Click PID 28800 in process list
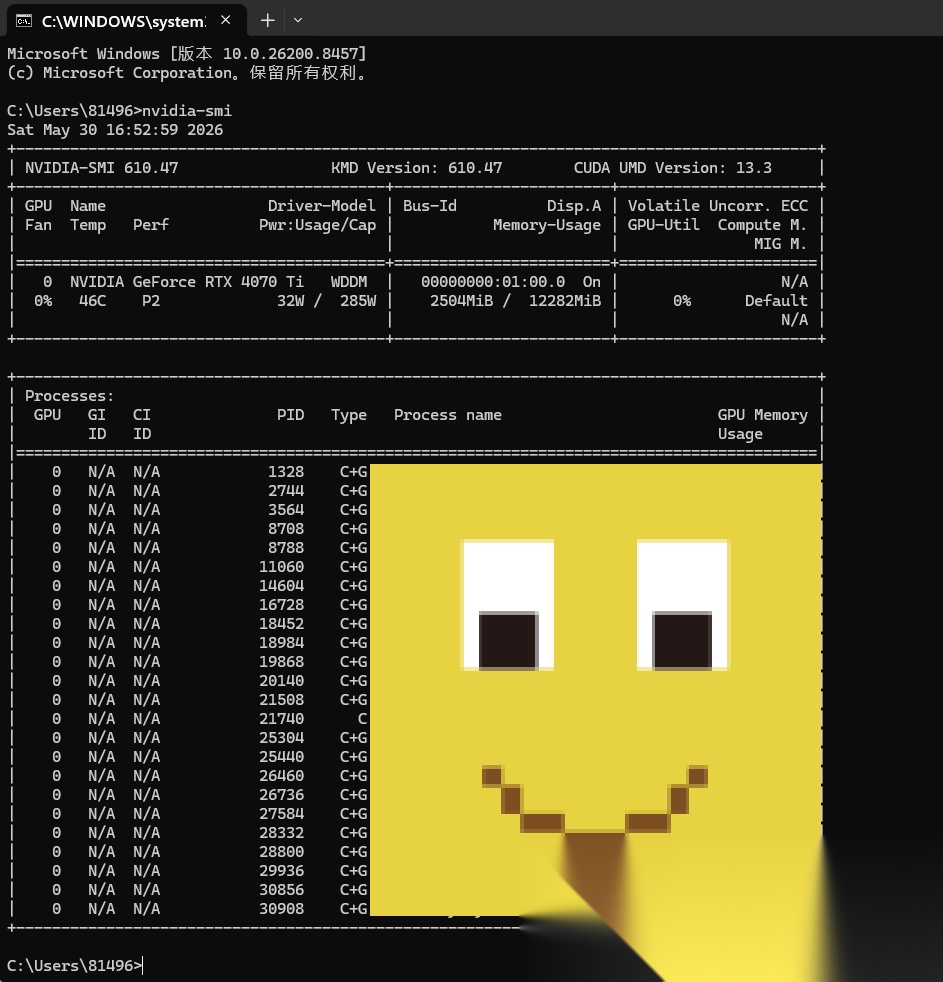Image resolution: width=943 pixels, height=982 pixels. (282, 852)
